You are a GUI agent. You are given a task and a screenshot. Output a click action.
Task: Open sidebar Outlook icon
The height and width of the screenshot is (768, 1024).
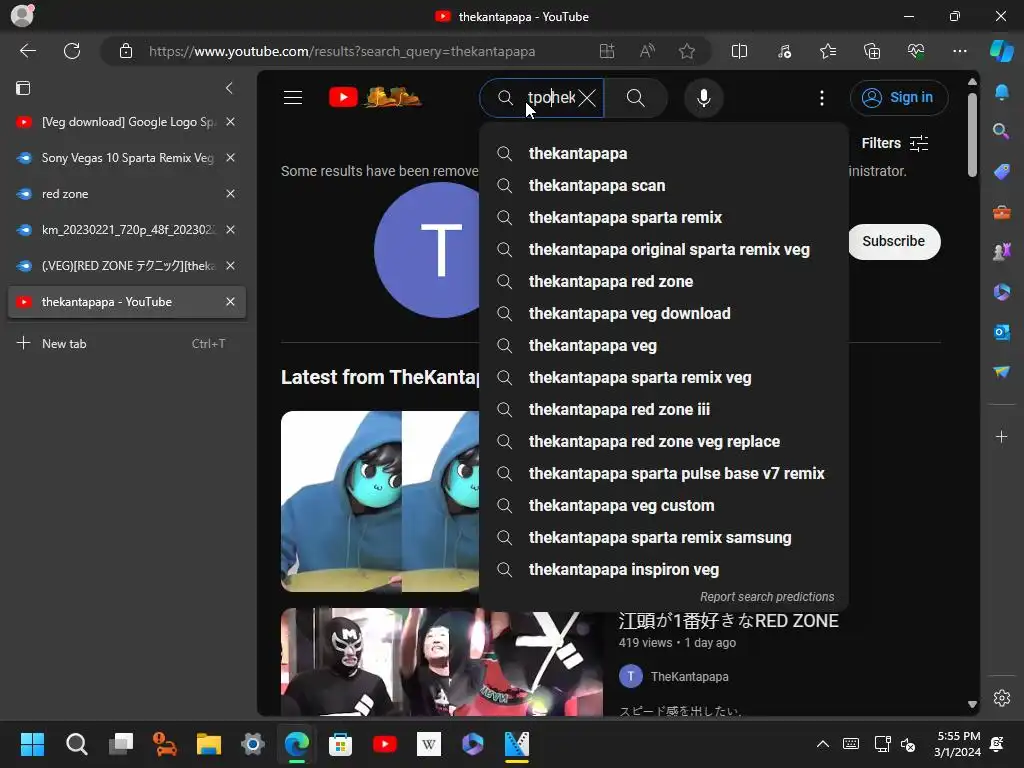click(x=1001, y=332)
